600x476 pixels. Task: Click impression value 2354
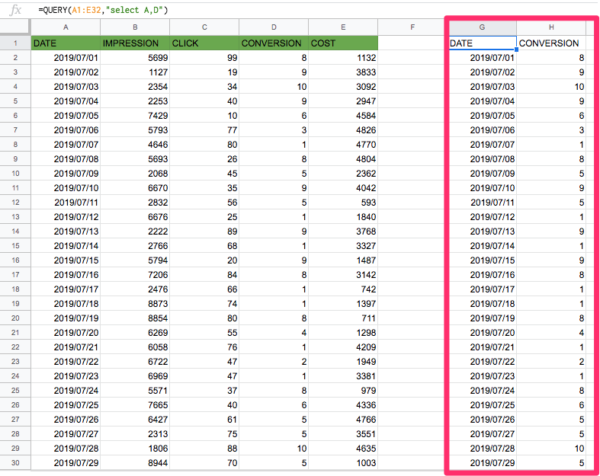tap(135, 87)
